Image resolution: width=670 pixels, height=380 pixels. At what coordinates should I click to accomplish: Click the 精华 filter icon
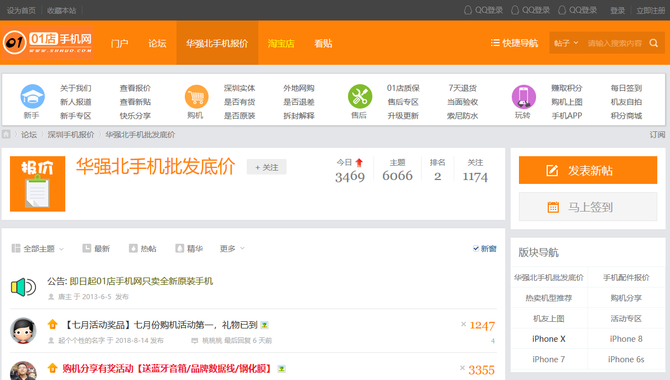pos(179,248)
